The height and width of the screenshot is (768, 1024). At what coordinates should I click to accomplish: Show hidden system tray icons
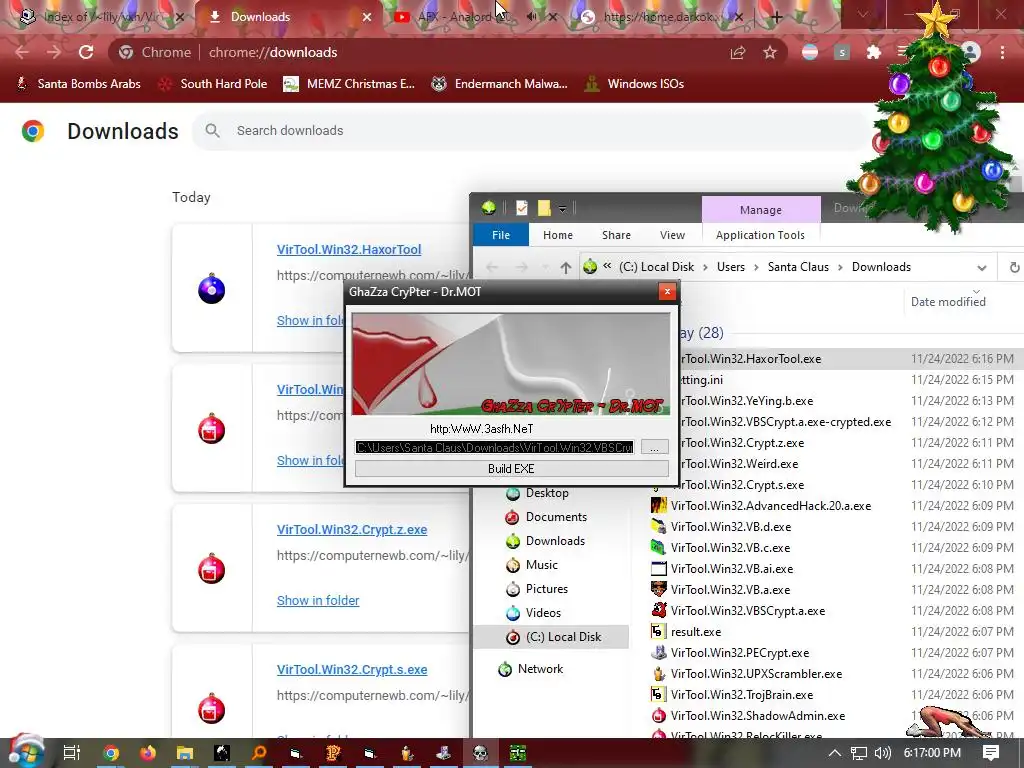pos(834,753)
